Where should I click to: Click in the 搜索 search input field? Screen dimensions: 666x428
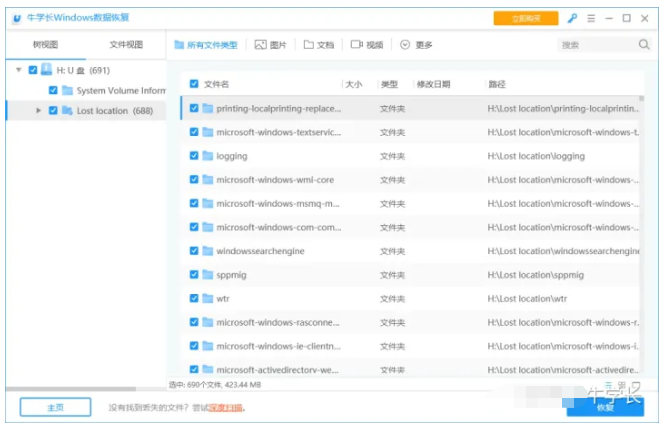595,45
